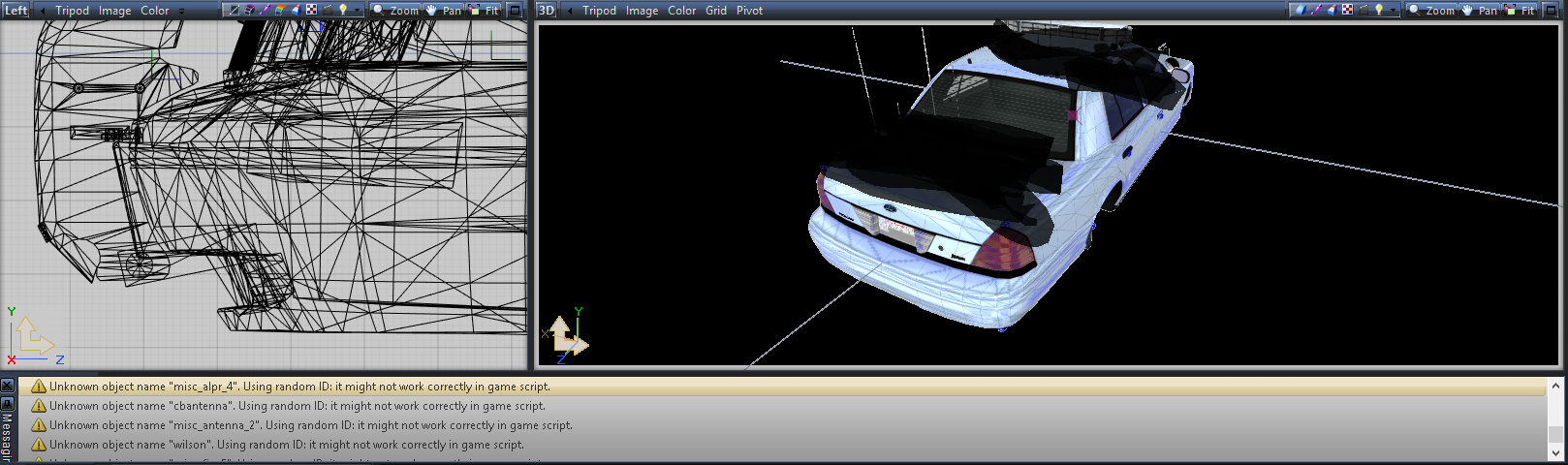Viewport: 1568px width, 465px height.
Task: Click the clapperboard icon in 3D viewport
Action: point(1364,10)
